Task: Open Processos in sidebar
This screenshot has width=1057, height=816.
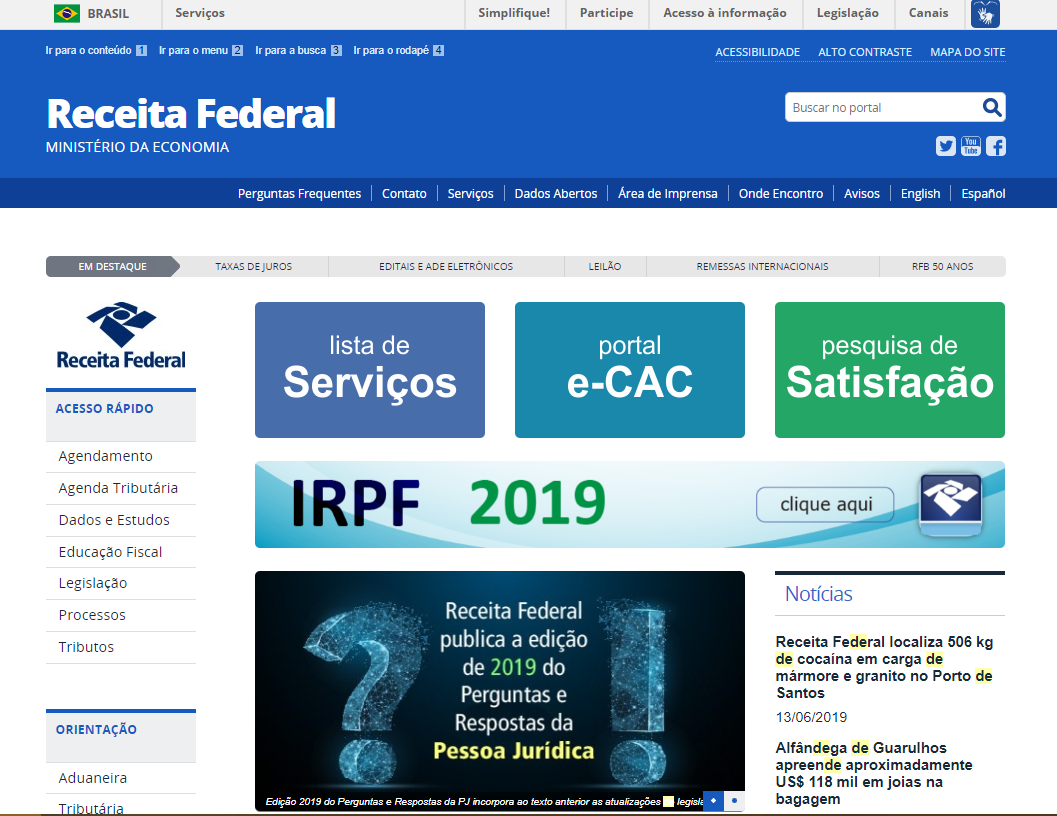Action: pyautogui.click(x=92, y=615)
